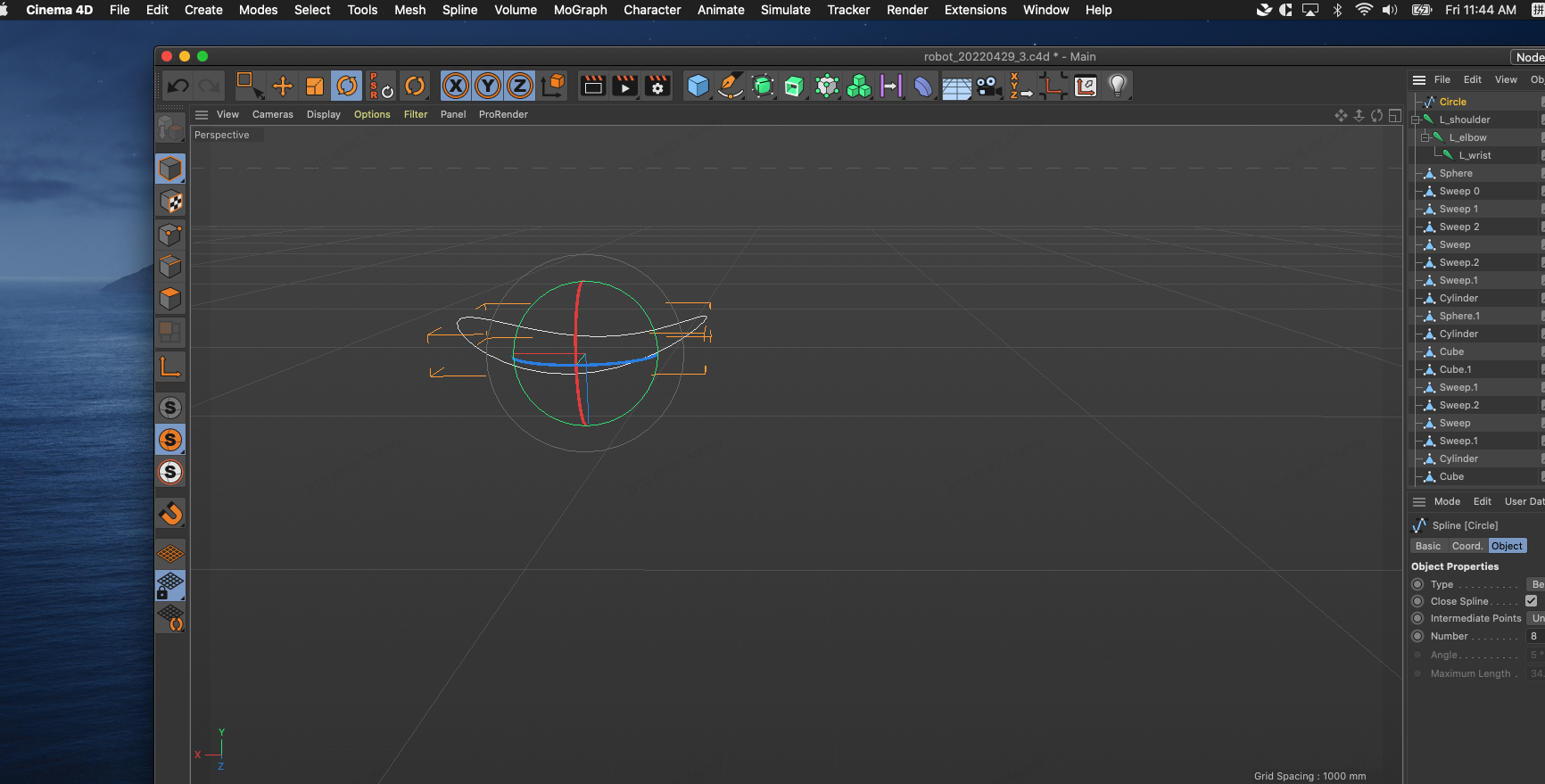Switch to the Coord. tab

[1467, 546]
